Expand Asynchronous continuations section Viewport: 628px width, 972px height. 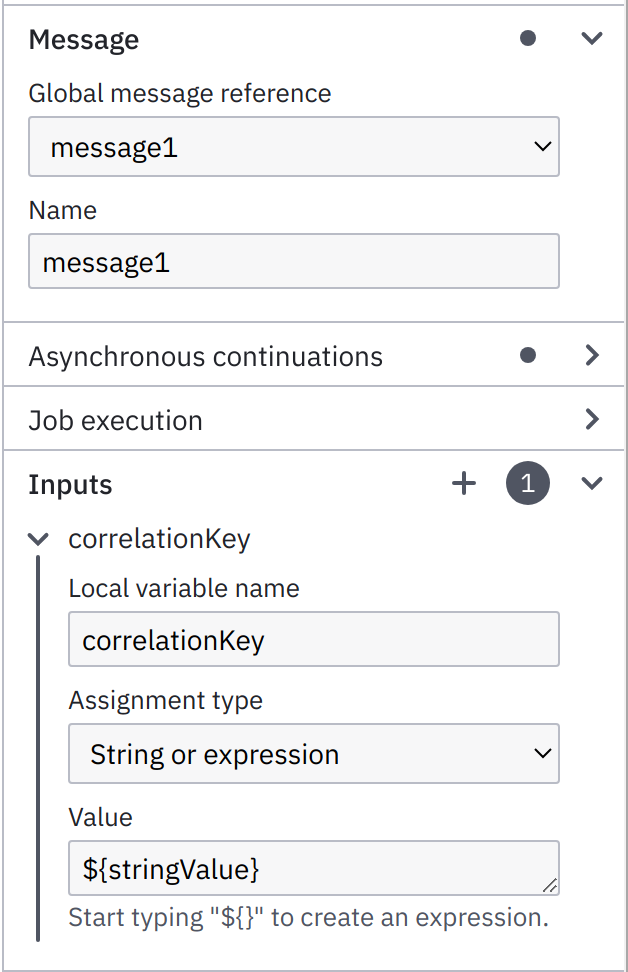pos(592,355)
